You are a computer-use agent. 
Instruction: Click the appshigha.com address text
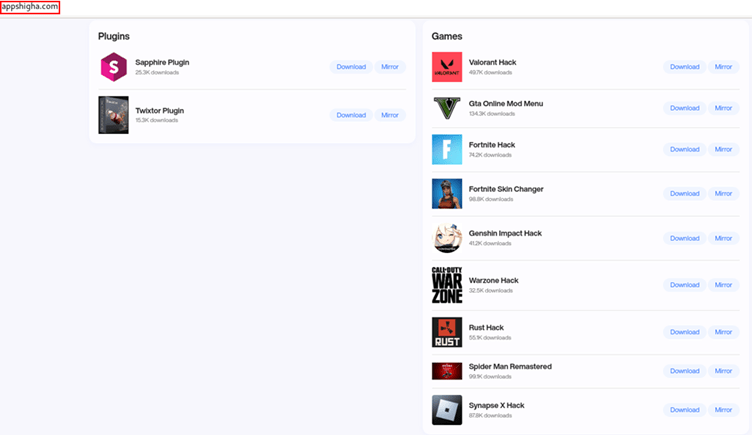click(30, 7)
